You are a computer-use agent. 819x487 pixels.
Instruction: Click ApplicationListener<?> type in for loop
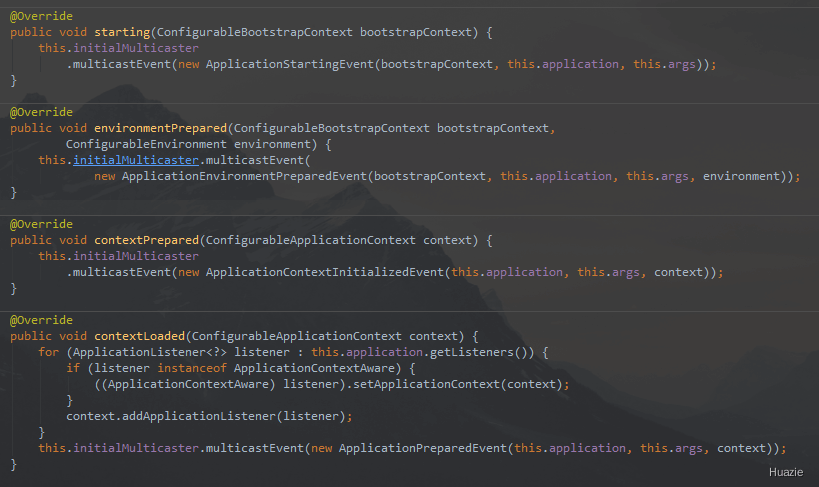click(x=150, y=353)
